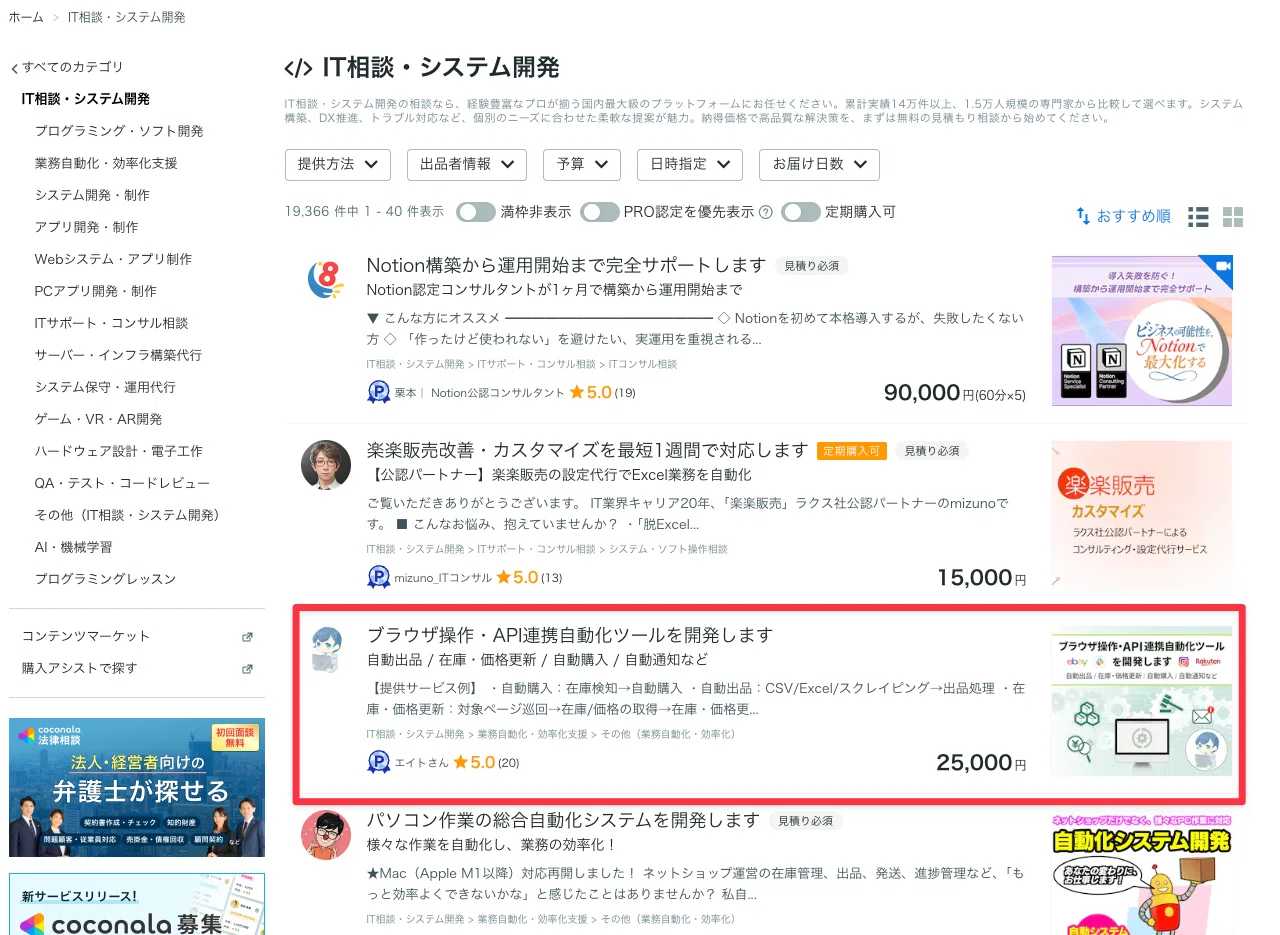This screenshot has height=935, width=1280.
Task: Select ITサポート・コンサル相談 category
Action: click(111, 323)
